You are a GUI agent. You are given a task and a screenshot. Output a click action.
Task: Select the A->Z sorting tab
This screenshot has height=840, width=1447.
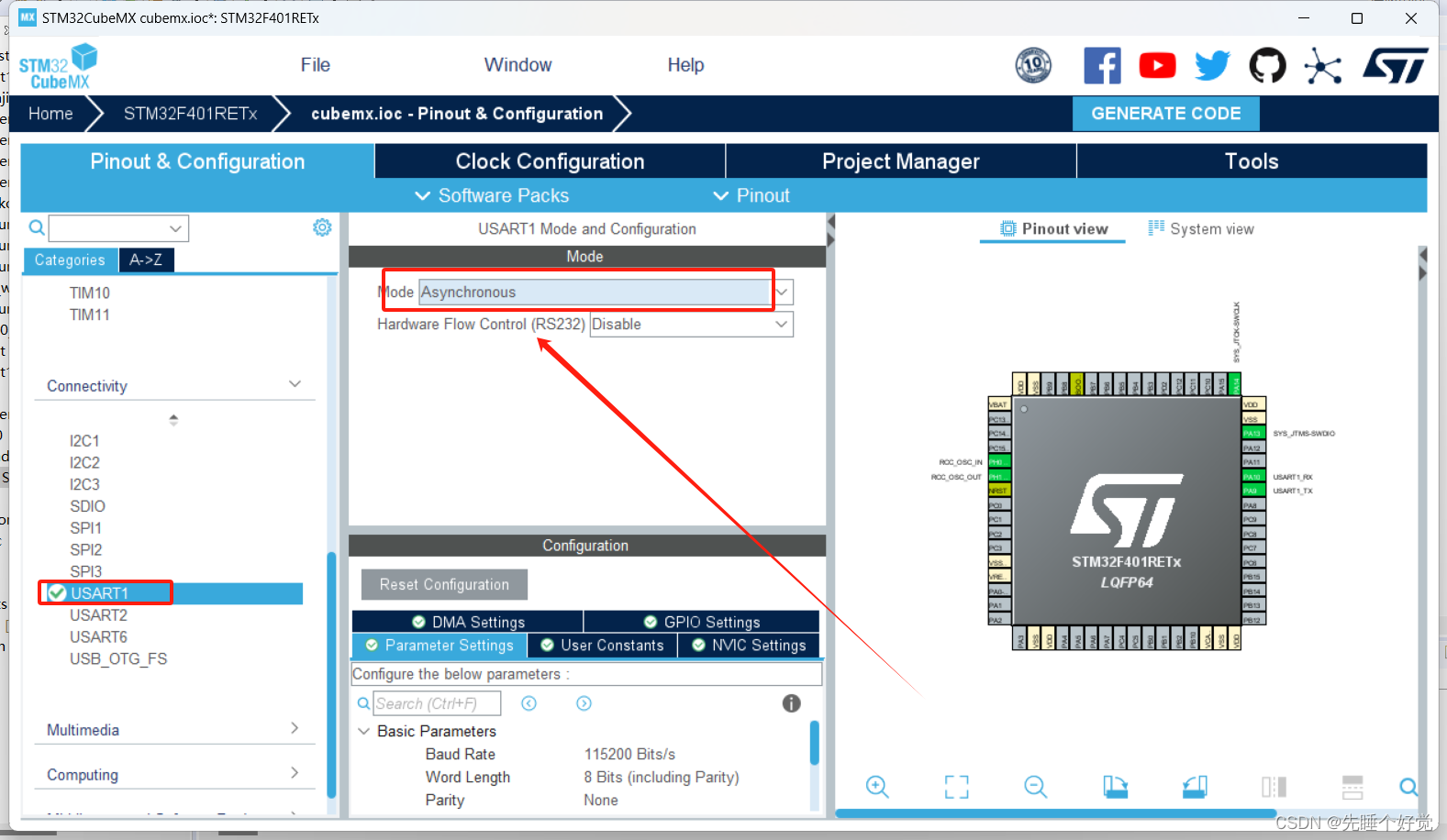(x=146, y=260)
